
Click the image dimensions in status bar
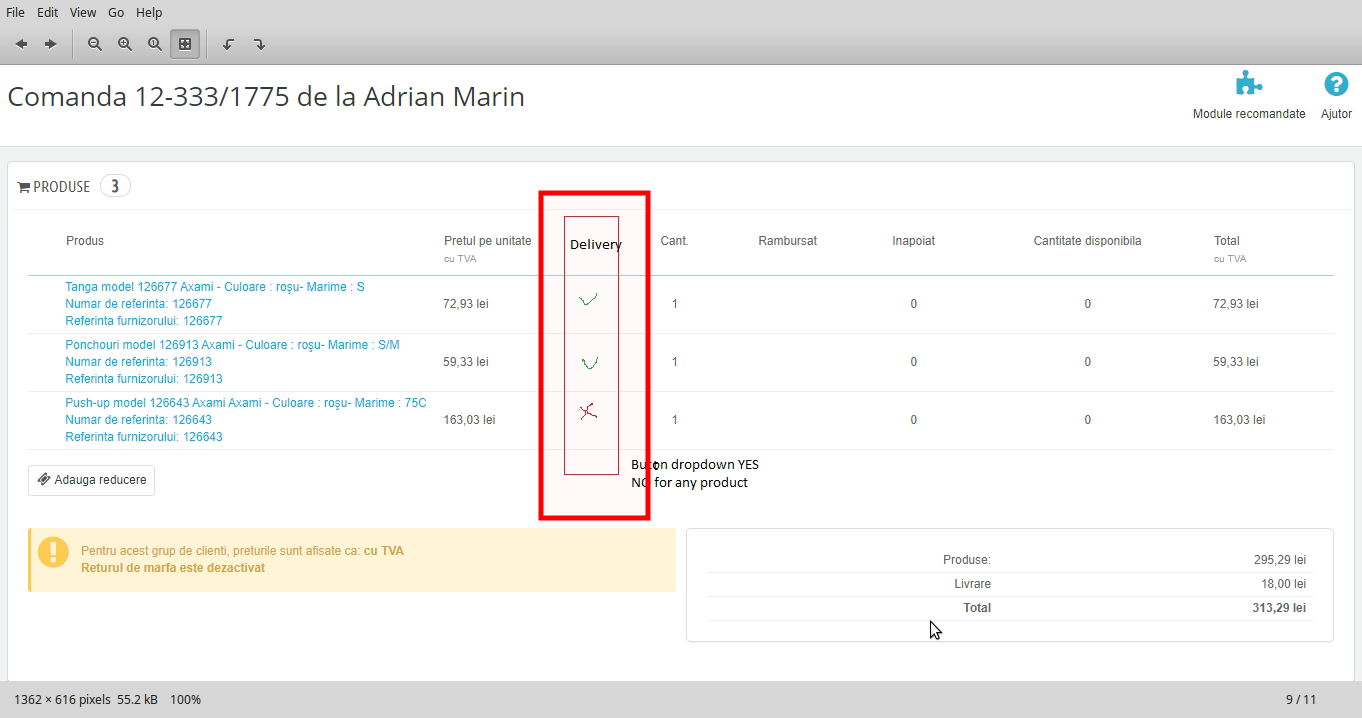(62, 700)
